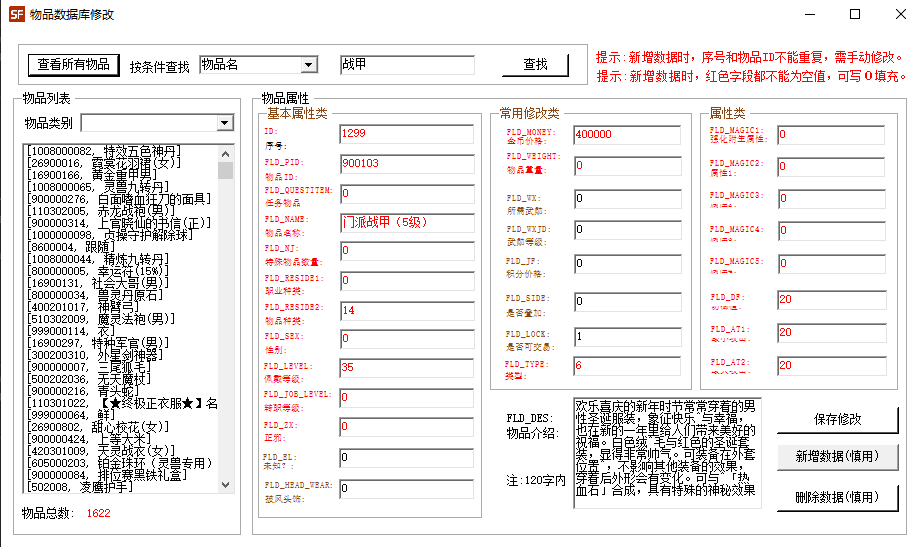Click the FLD_DF field showing 20
Viewport: 919px width, 547px height.
coord(831,299)
